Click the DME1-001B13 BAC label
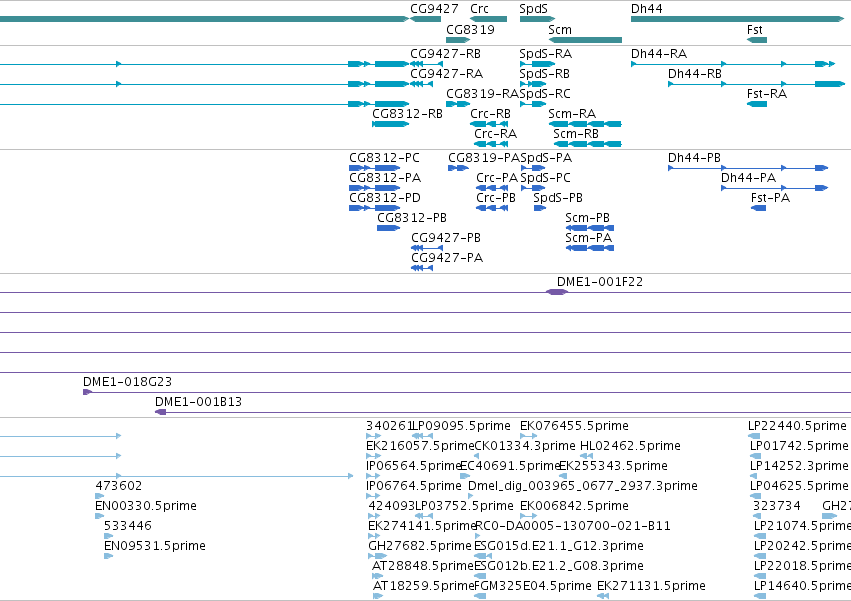This screenshot has height=601, width=851. pos(198,402)
